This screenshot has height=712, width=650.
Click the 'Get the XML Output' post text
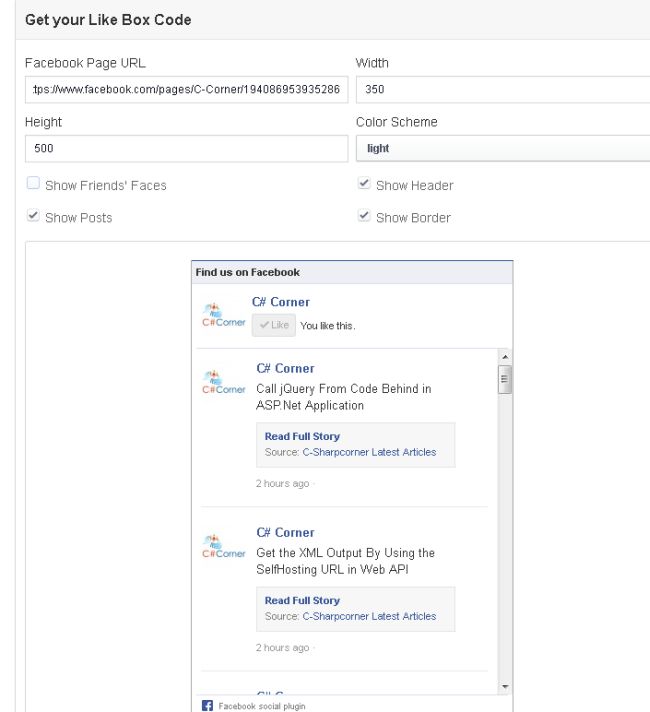point(345,561)
